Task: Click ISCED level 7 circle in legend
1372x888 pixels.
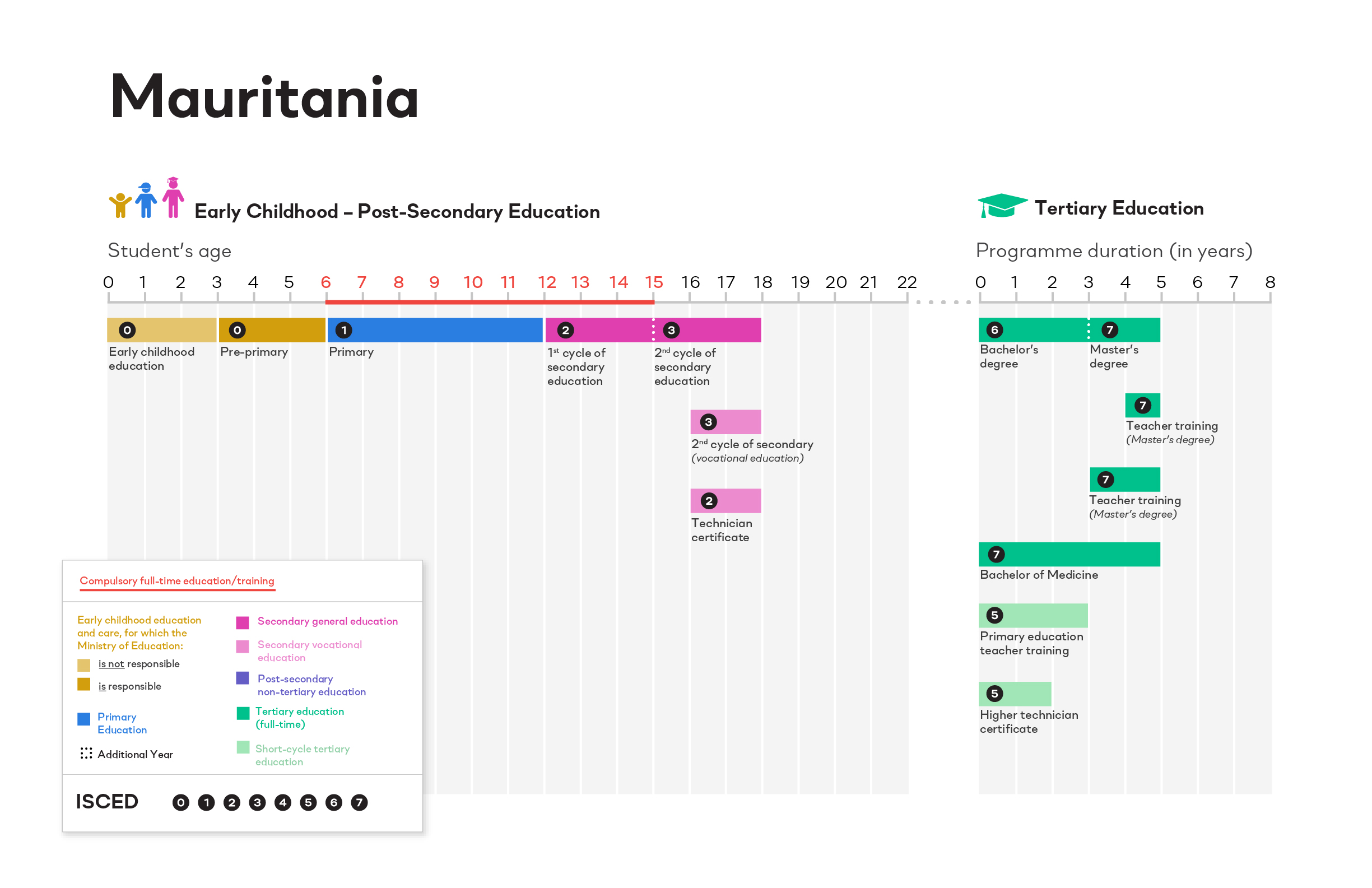Action: coord(359,803)
